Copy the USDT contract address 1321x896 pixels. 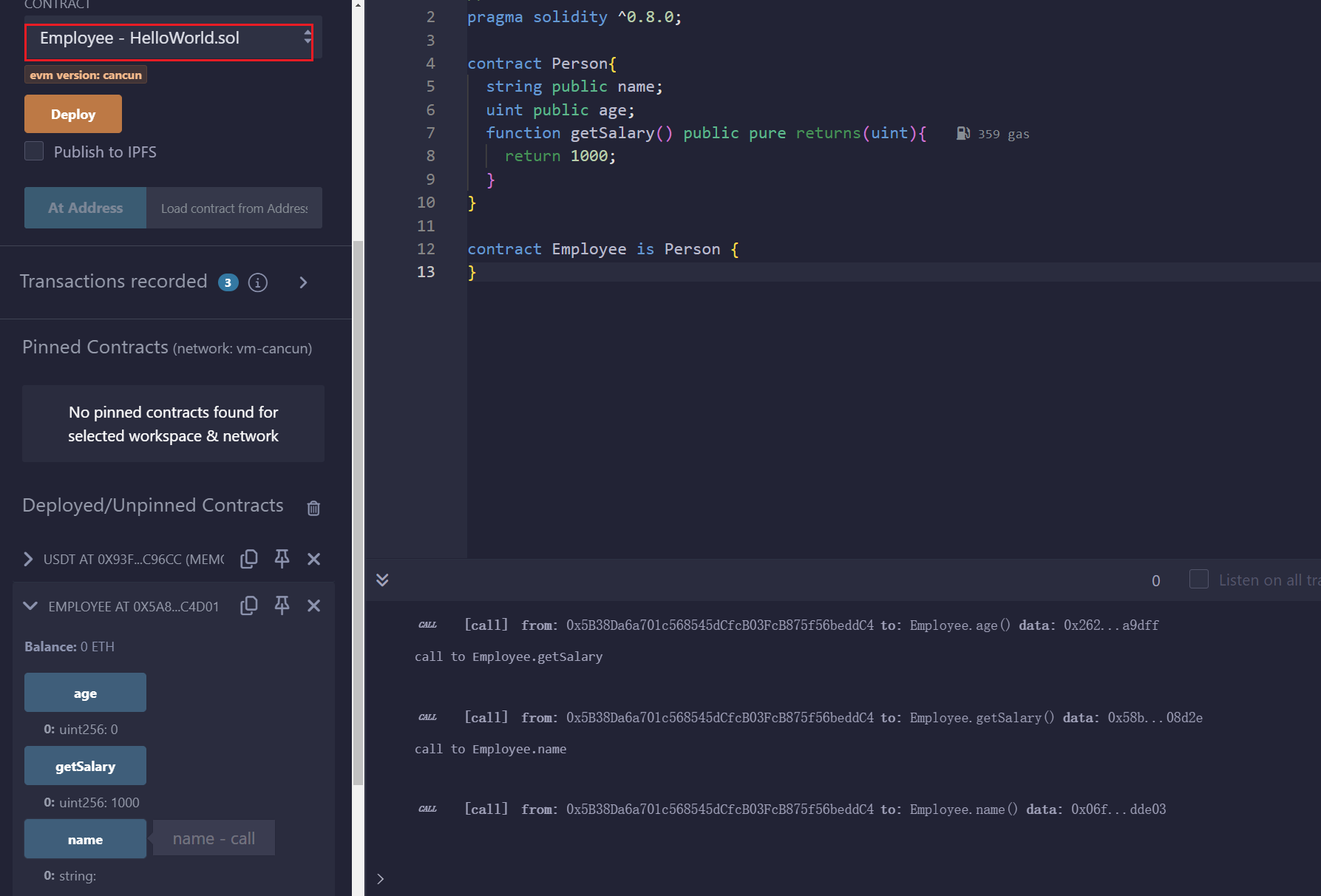coord(249,559)
